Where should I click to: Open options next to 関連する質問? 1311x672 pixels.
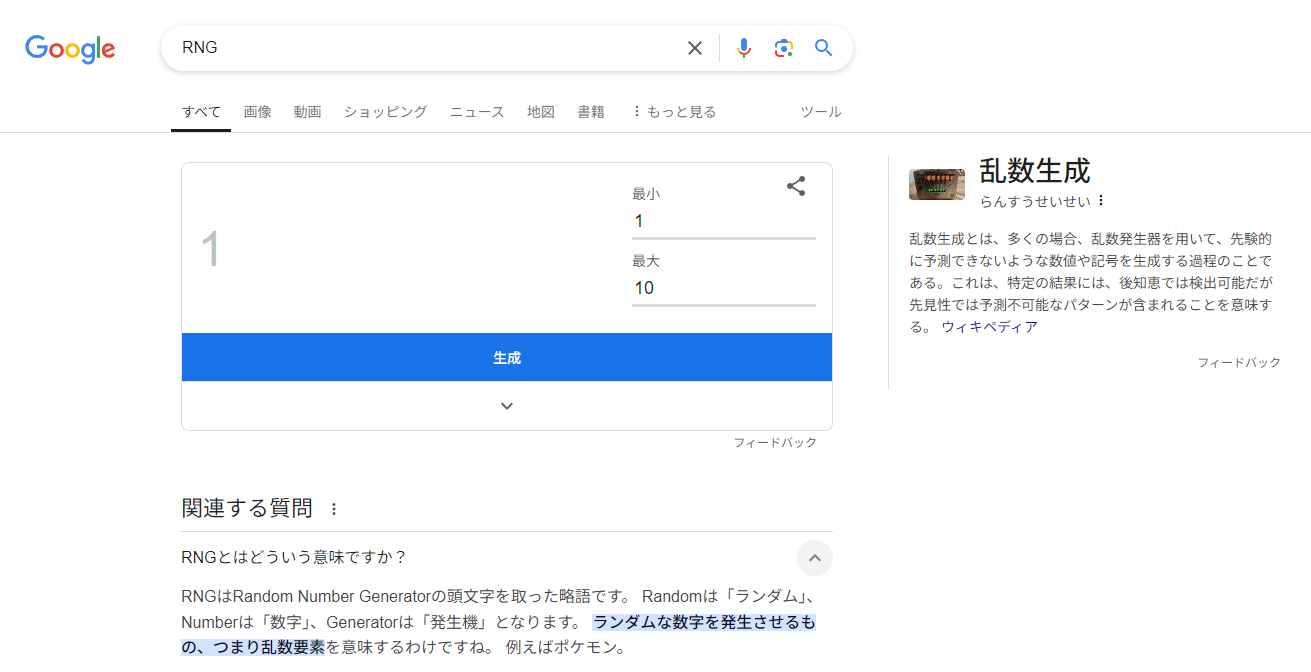point(334,509)
